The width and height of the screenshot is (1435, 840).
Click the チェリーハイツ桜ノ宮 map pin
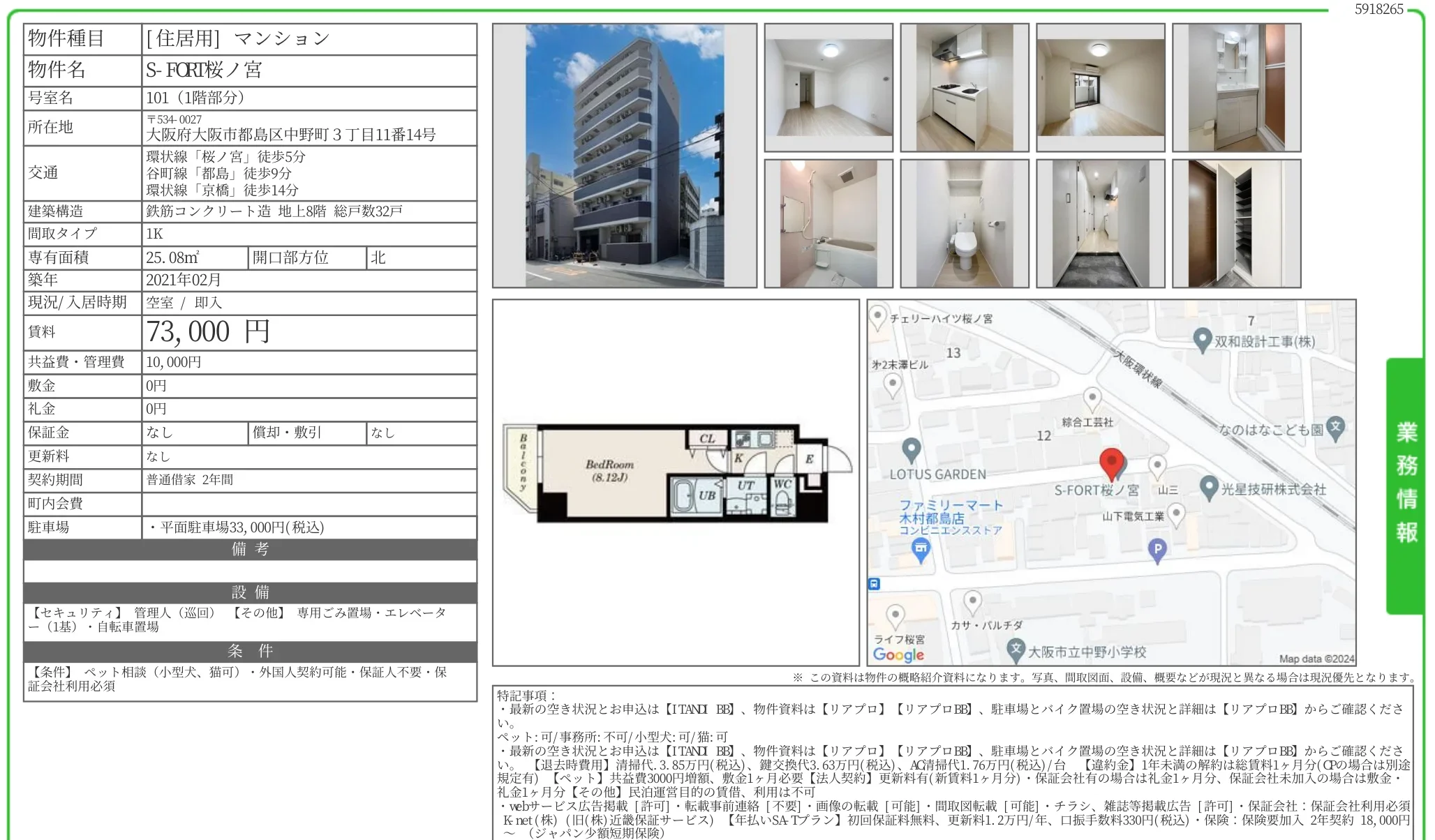[x=878, y=317]
